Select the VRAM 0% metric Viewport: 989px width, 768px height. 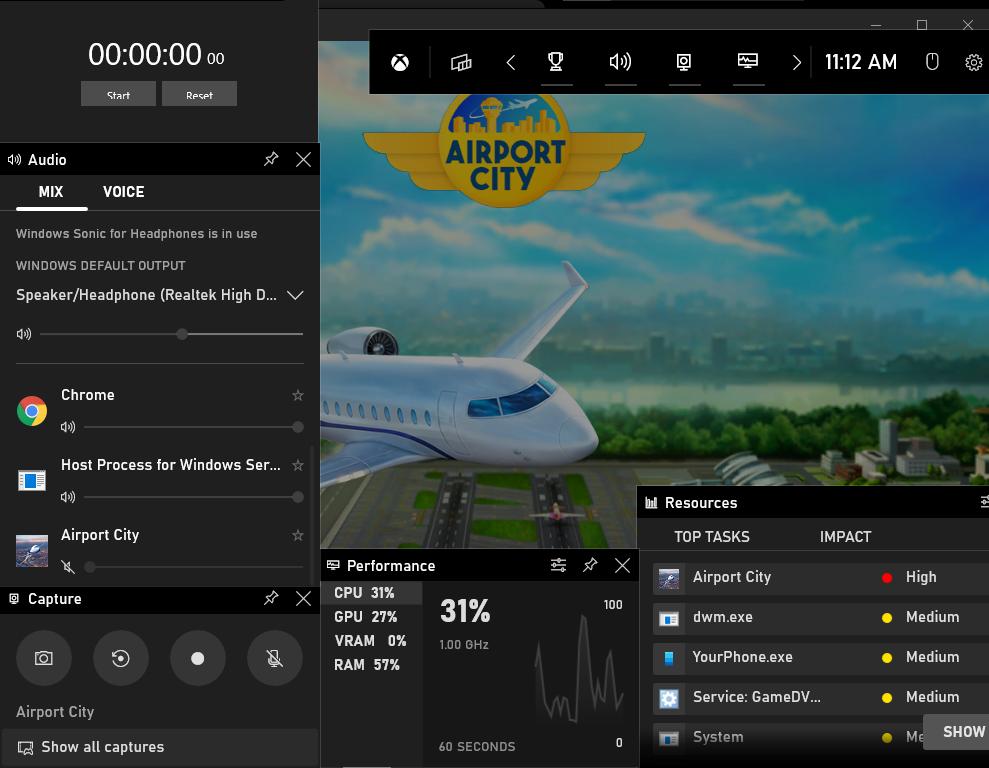click(372, 641)
